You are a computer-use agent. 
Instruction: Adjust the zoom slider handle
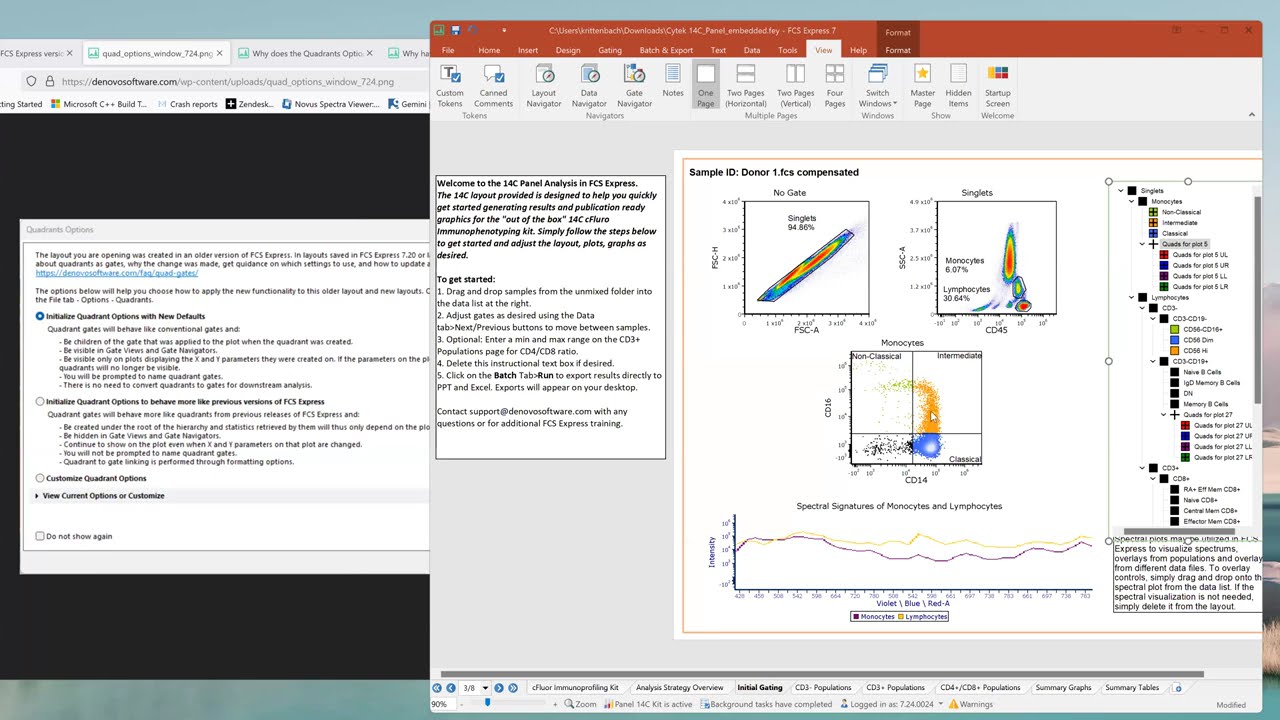tap(487, 703)
